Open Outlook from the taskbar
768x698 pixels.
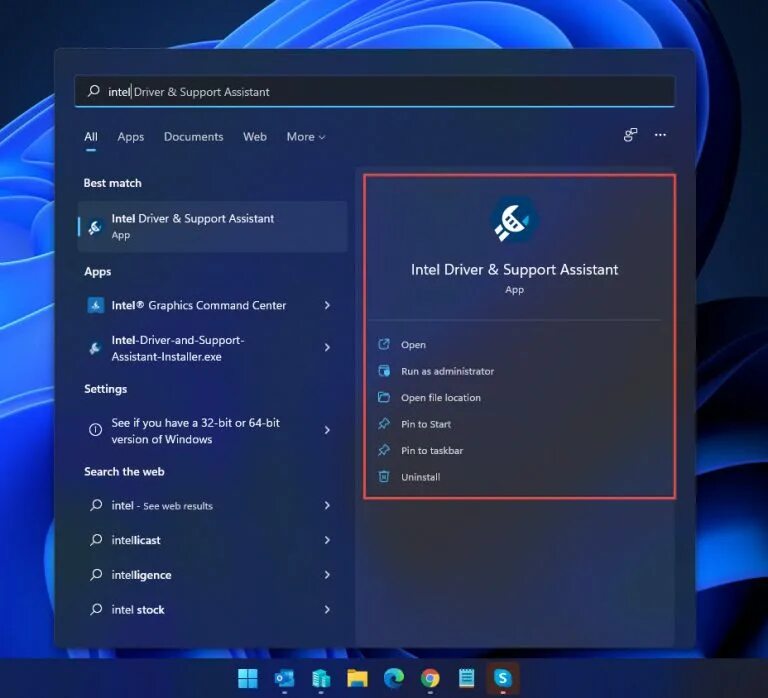[x=285, y=678]
